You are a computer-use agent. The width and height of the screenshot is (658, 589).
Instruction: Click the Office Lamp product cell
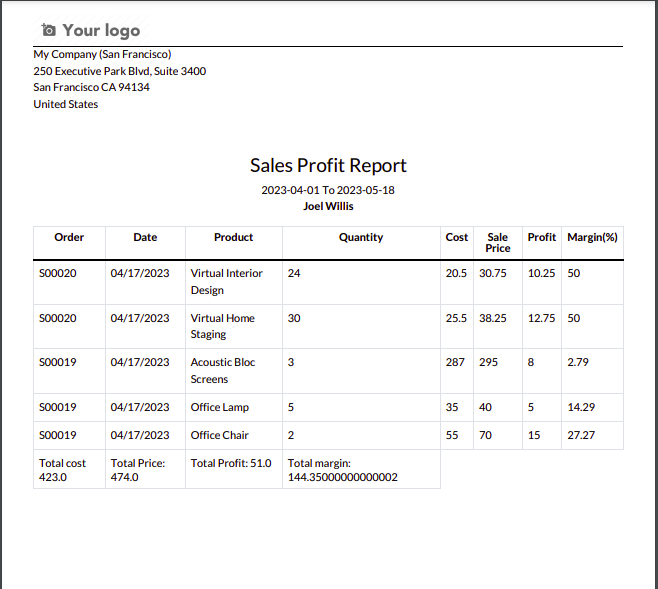click(220, 407)
